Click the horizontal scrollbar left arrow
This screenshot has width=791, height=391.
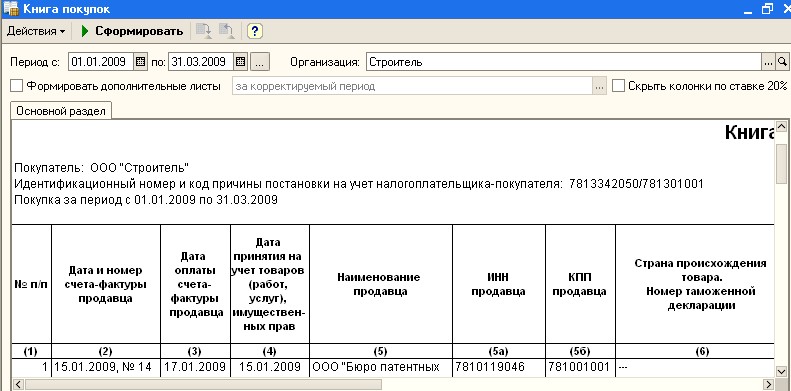pos(17,384)
